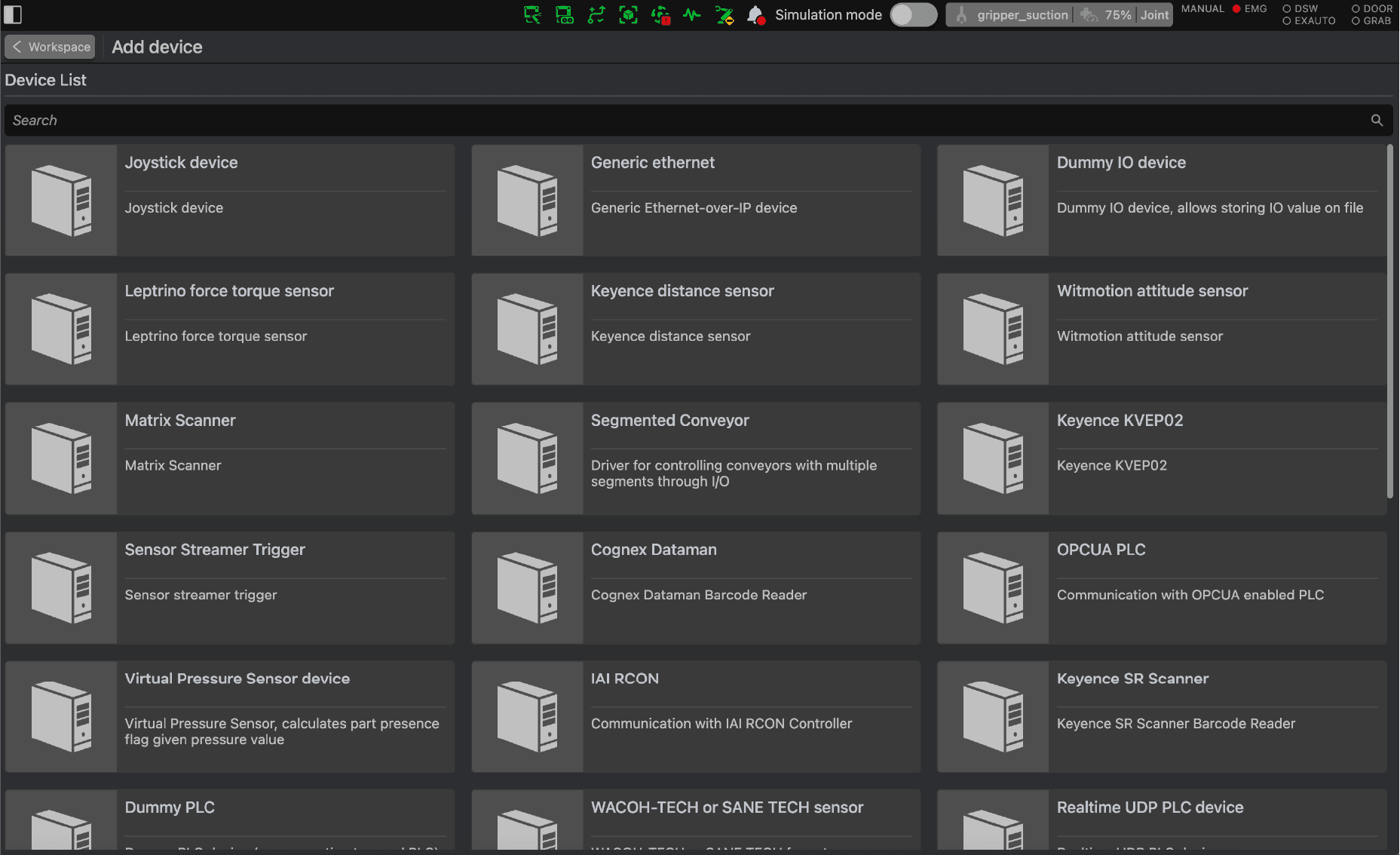Select the IAI RCON device icon

(527, 717)
